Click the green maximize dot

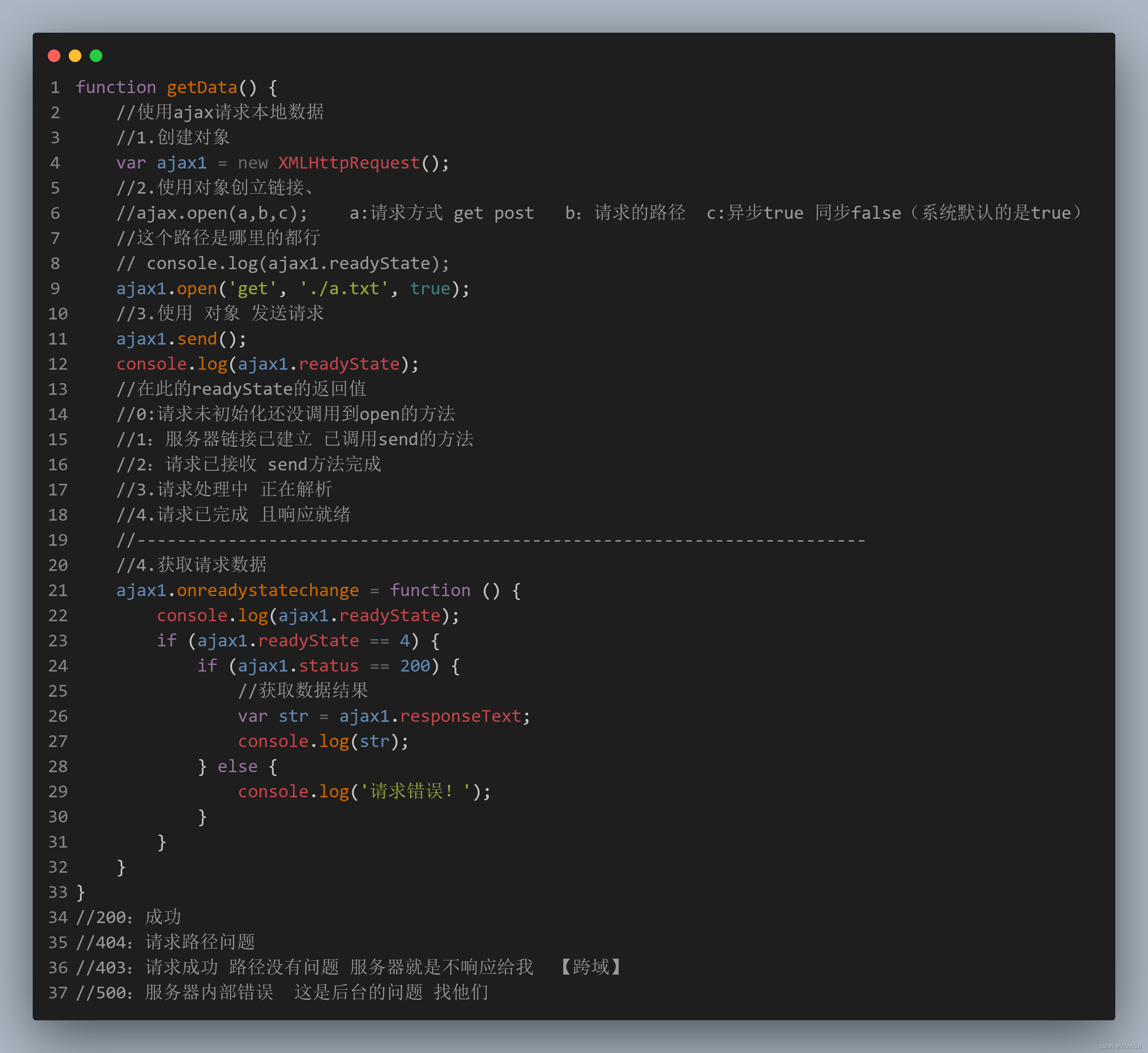pyautogui.click(x=96, y=55)
